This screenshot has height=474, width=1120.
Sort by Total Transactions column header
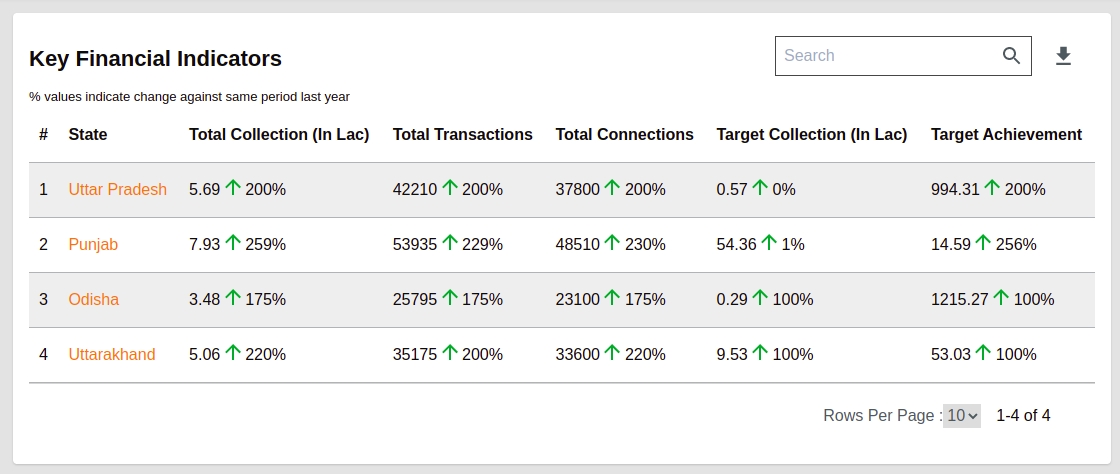click(462, 134)
